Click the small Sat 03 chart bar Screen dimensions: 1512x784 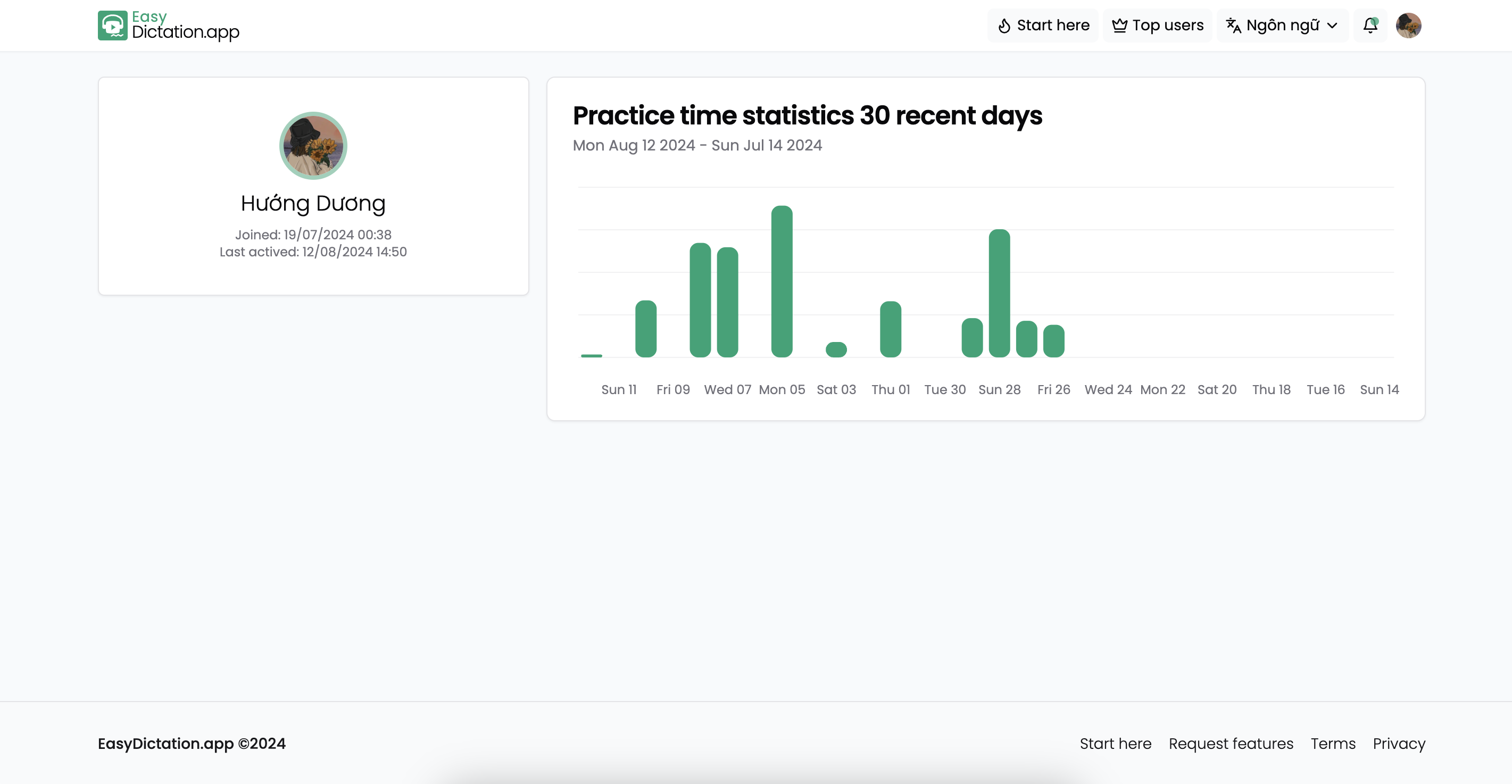click(836, 350)
